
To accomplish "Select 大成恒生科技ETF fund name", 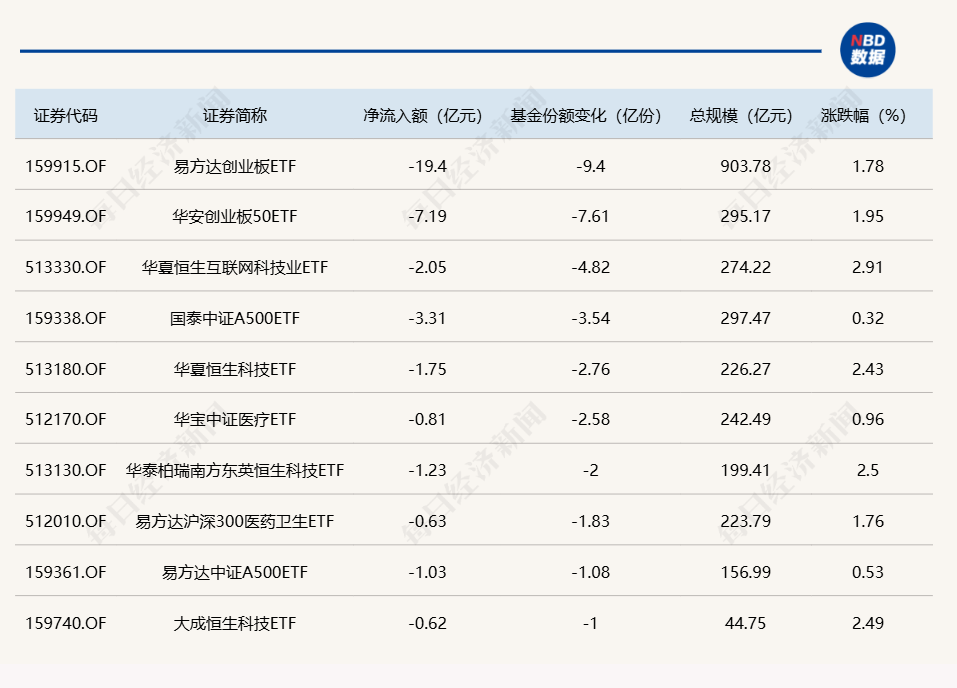I will coord(235,624).
